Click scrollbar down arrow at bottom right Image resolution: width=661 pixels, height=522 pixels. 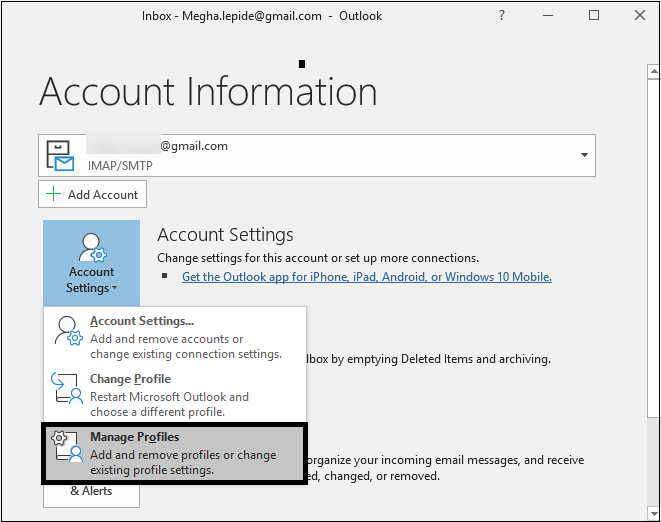click(654, 513)
